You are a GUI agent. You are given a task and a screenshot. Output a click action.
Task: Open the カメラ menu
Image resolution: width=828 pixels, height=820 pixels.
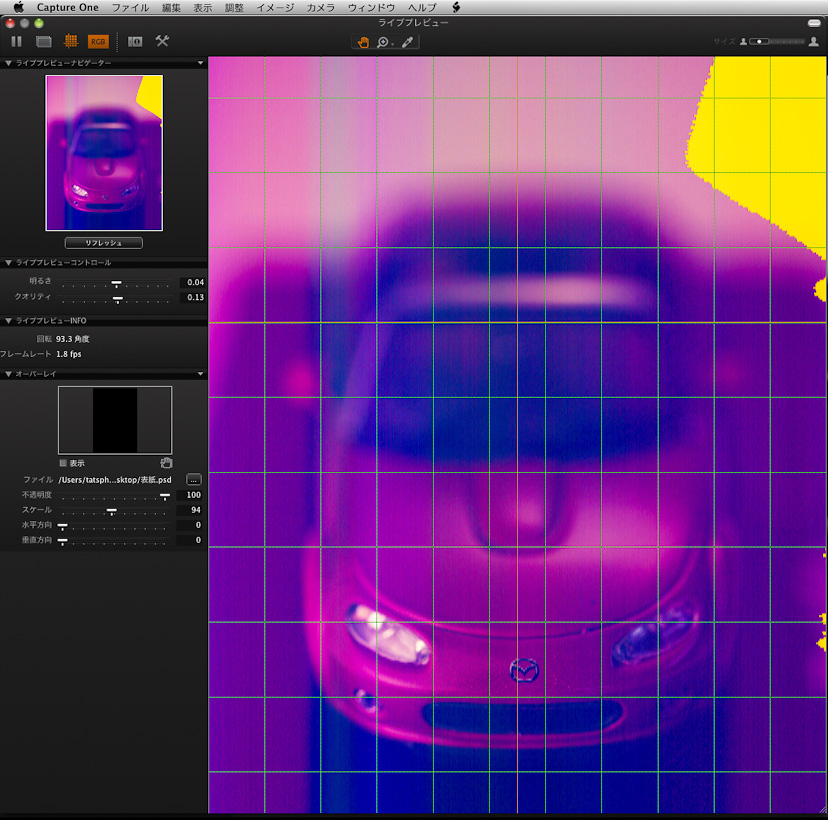pos(321,7)
